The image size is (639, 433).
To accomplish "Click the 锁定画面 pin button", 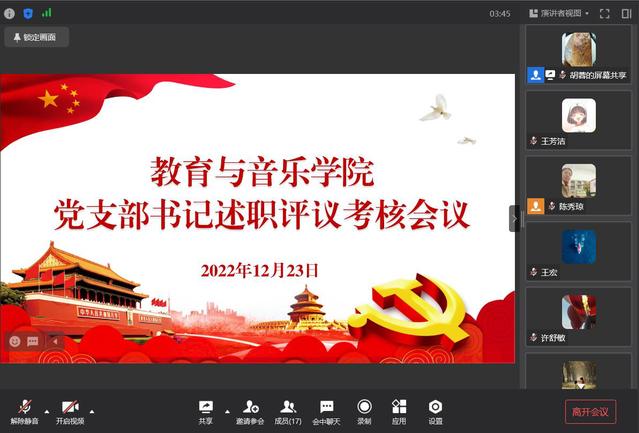I will [x=36, y=37].
